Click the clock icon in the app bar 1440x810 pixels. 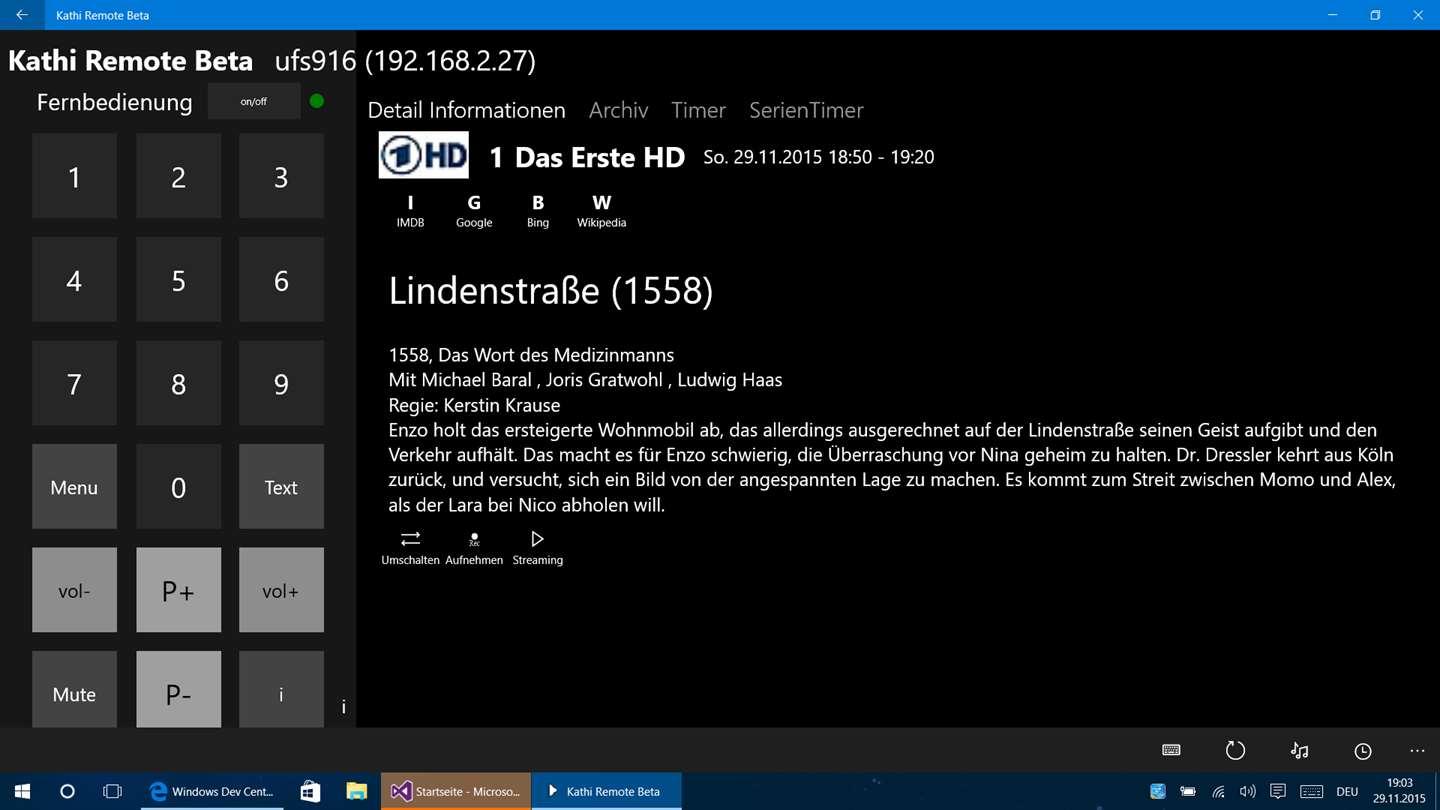tap(1363, 750)
